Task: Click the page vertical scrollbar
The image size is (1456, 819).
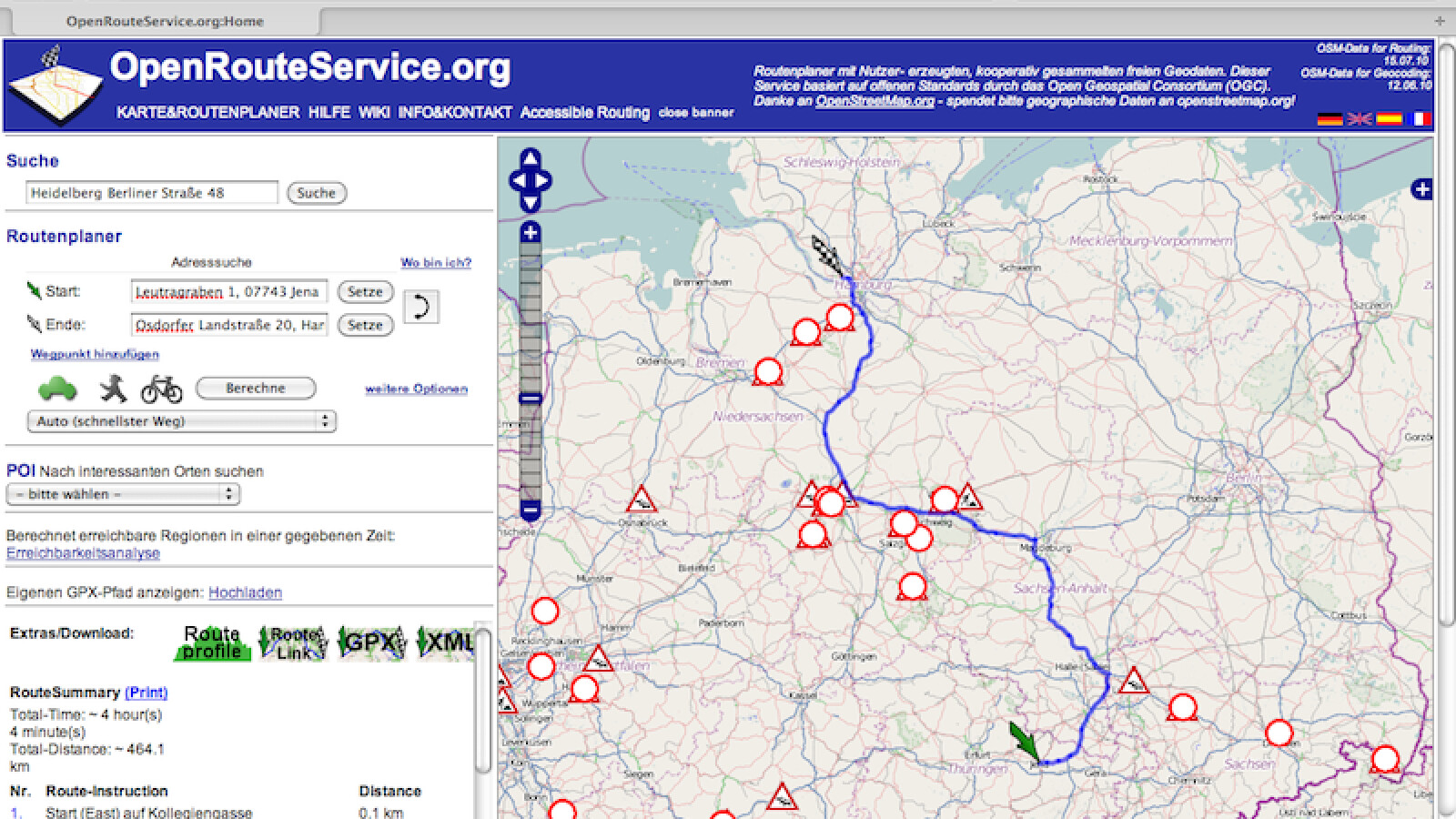Action: point(1446,337)
